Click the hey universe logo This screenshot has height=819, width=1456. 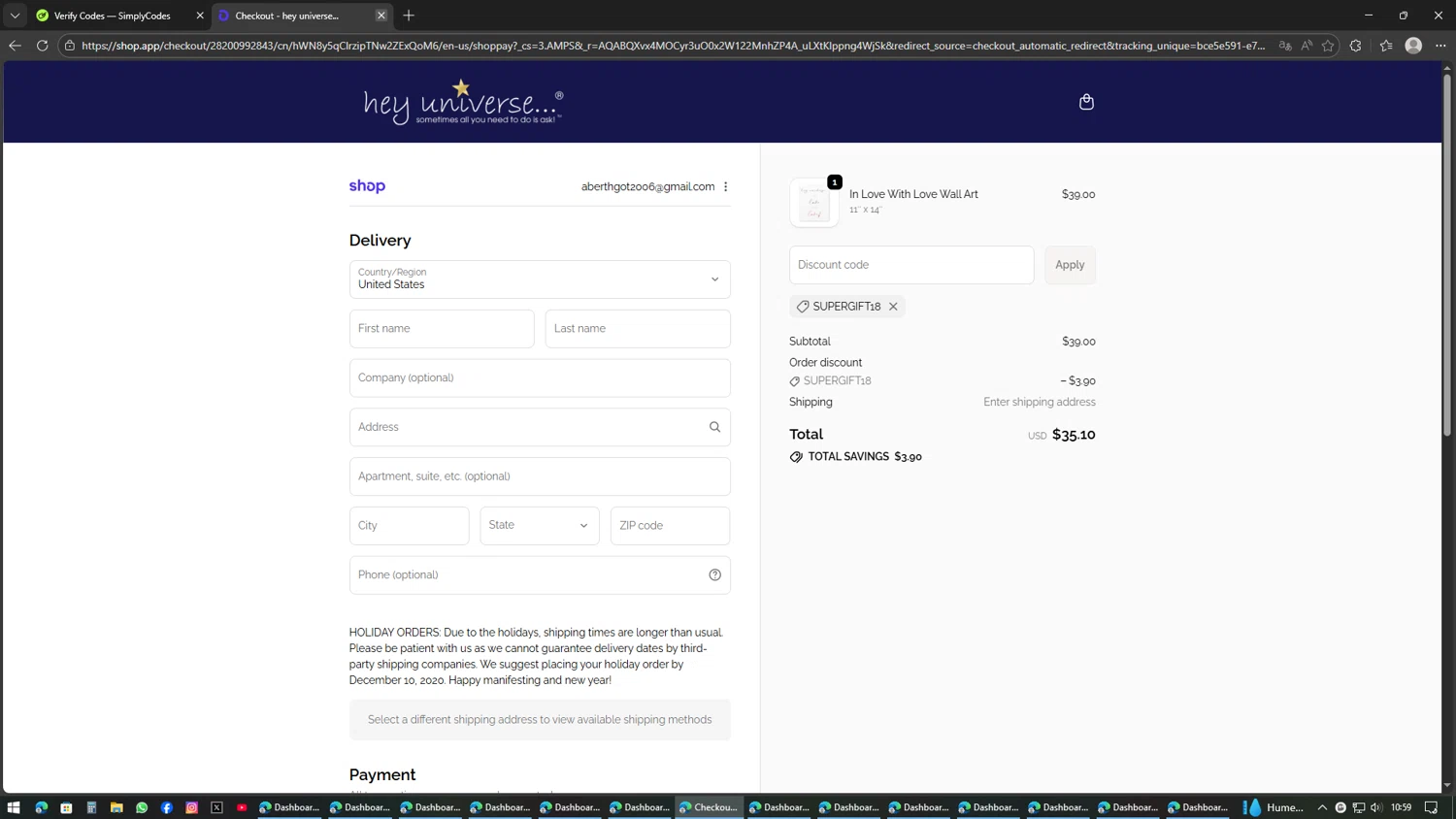463,102
